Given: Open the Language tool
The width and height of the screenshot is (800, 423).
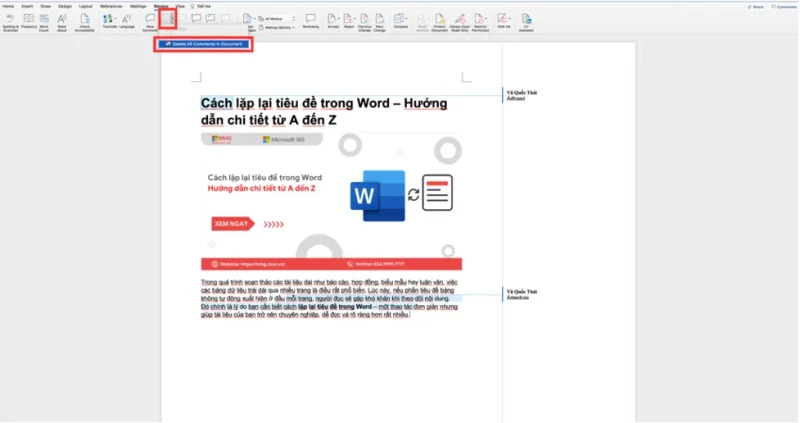Looking at the screenshot, I should [127, 21].
